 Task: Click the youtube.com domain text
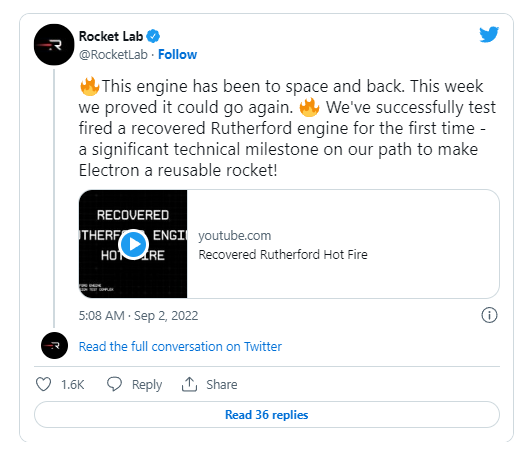point(235,236)
